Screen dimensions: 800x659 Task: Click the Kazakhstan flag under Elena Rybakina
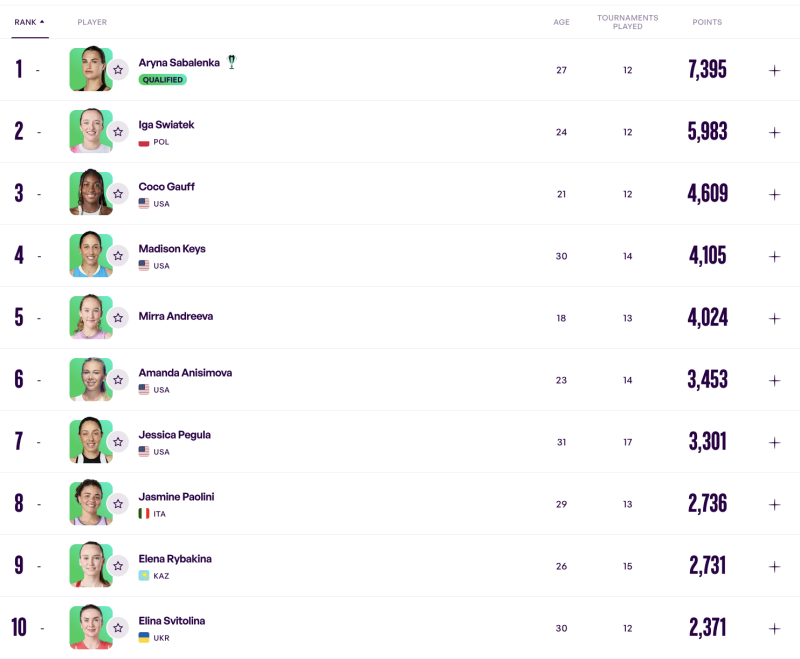(144, 576)
